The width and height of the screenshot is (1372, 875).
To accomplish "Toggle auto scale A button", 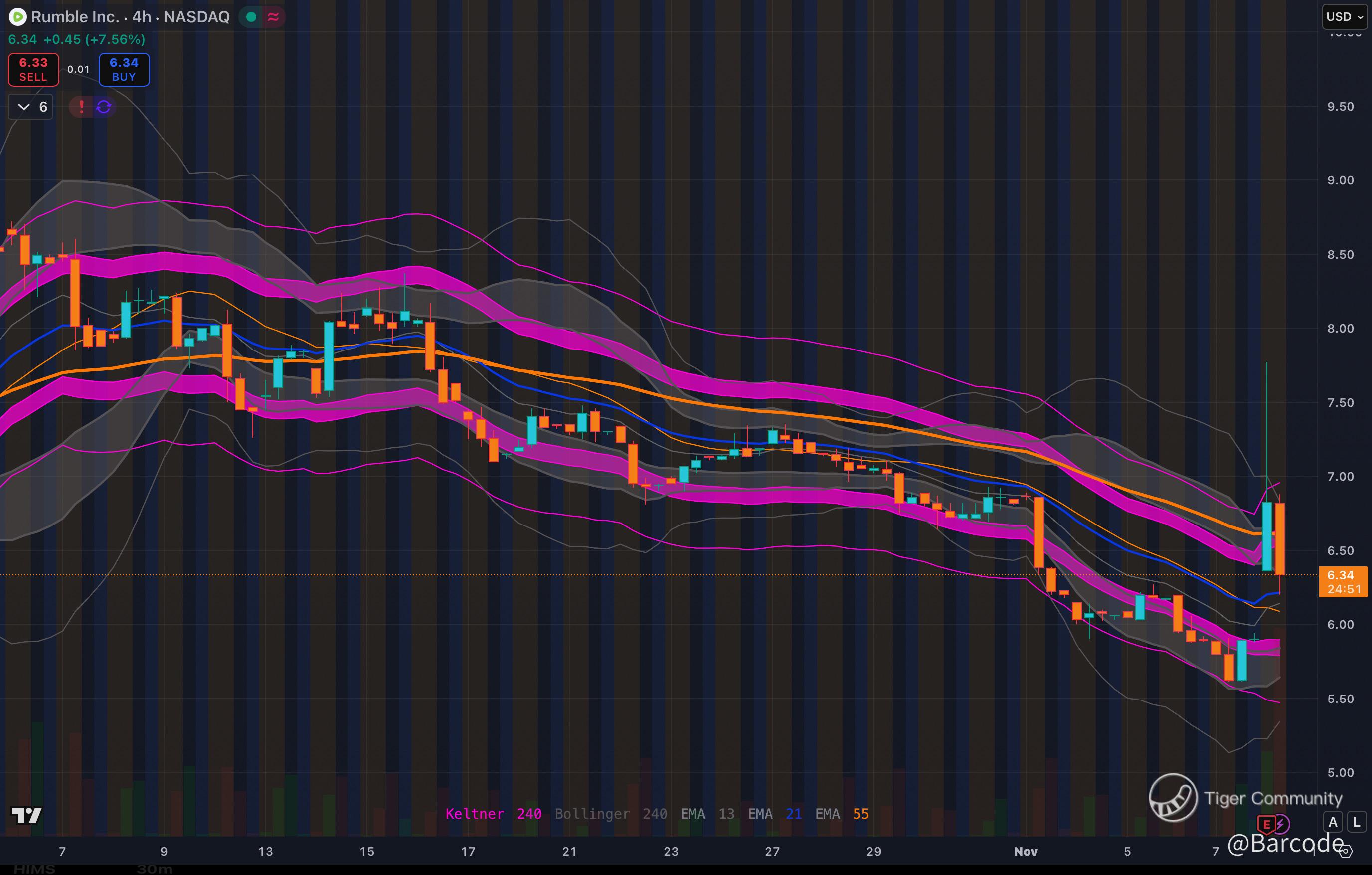I will coord(1333,822).
